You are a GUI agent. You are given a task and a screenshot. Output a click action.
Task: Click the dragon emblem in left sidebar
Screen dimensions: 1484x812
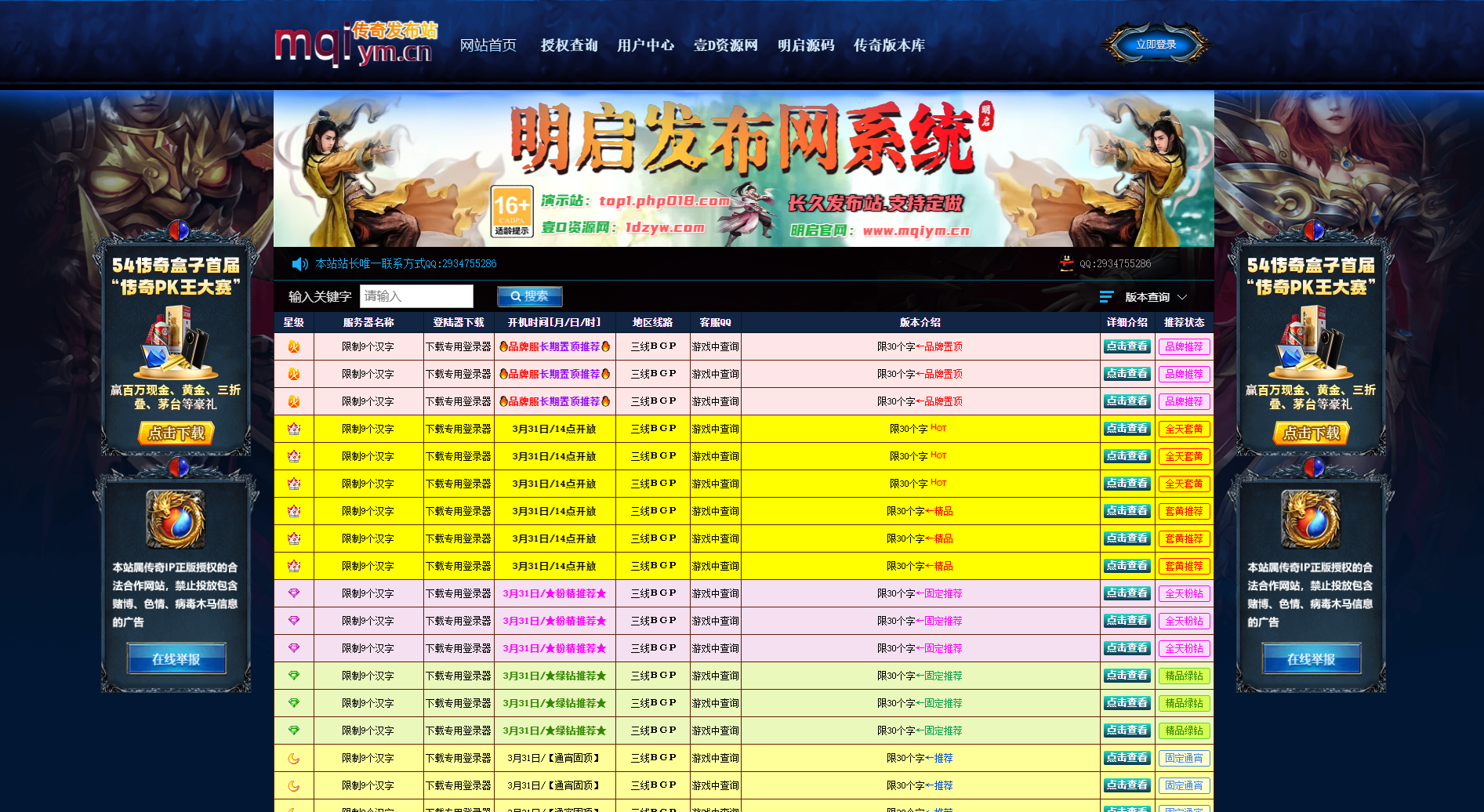pos(176,519)
